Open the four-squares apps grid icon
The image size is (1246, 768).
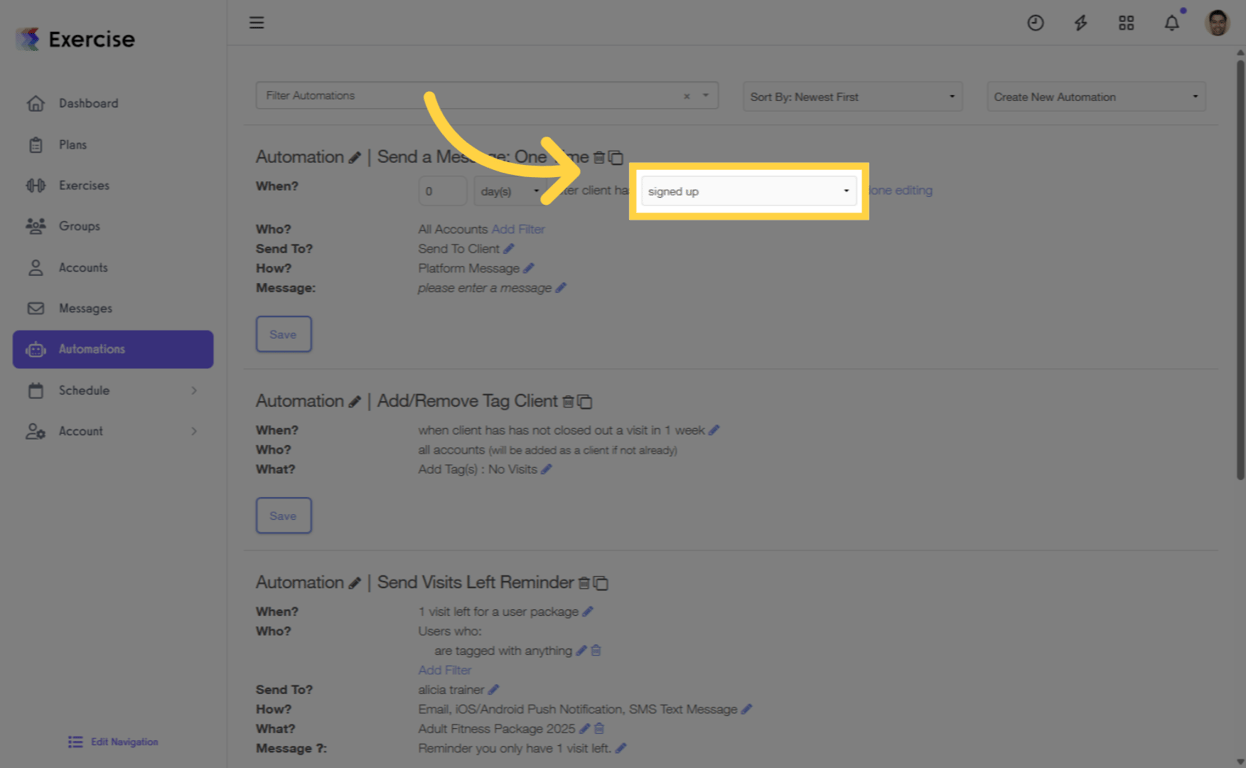(1126, 22)
